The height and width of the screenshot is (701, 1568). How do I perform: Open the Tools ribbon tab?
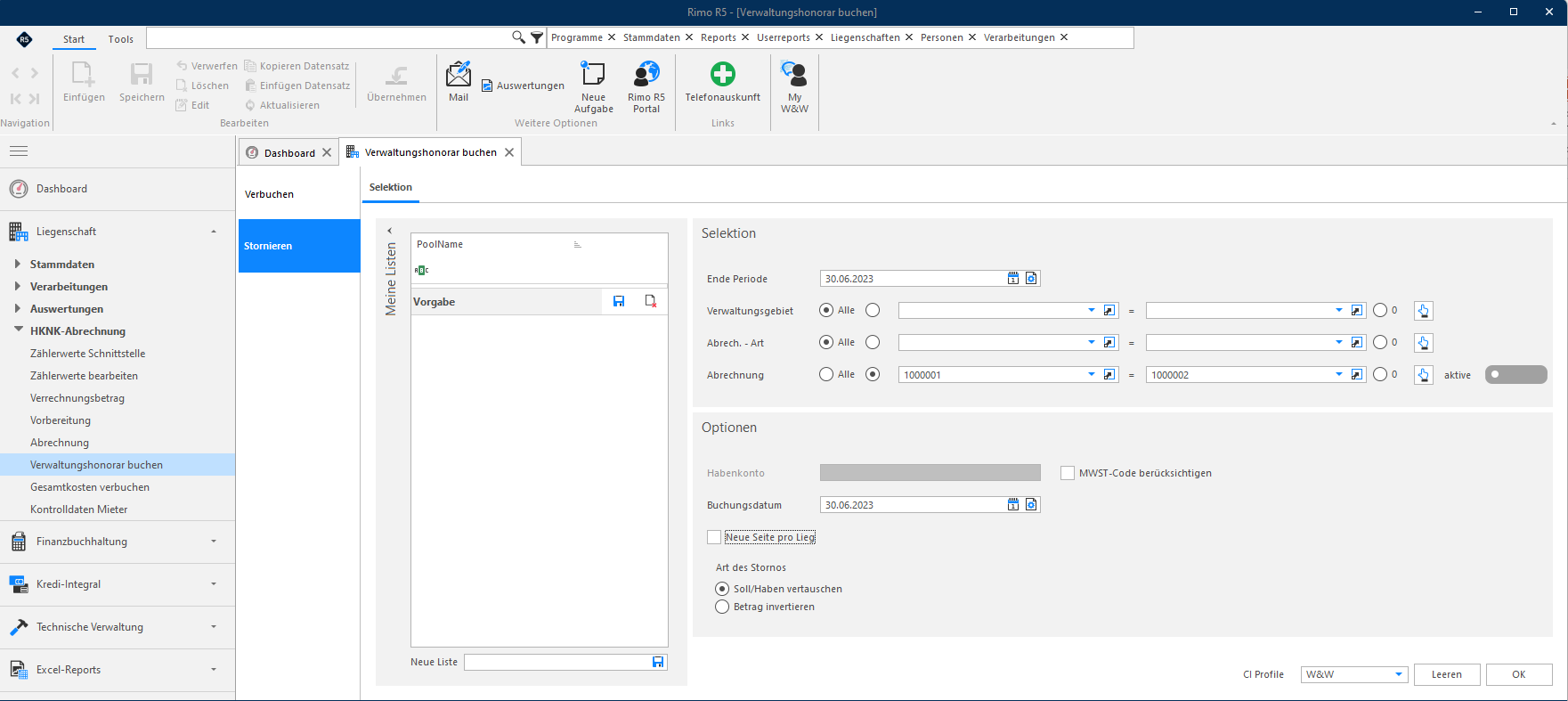[x=121, y=39]
